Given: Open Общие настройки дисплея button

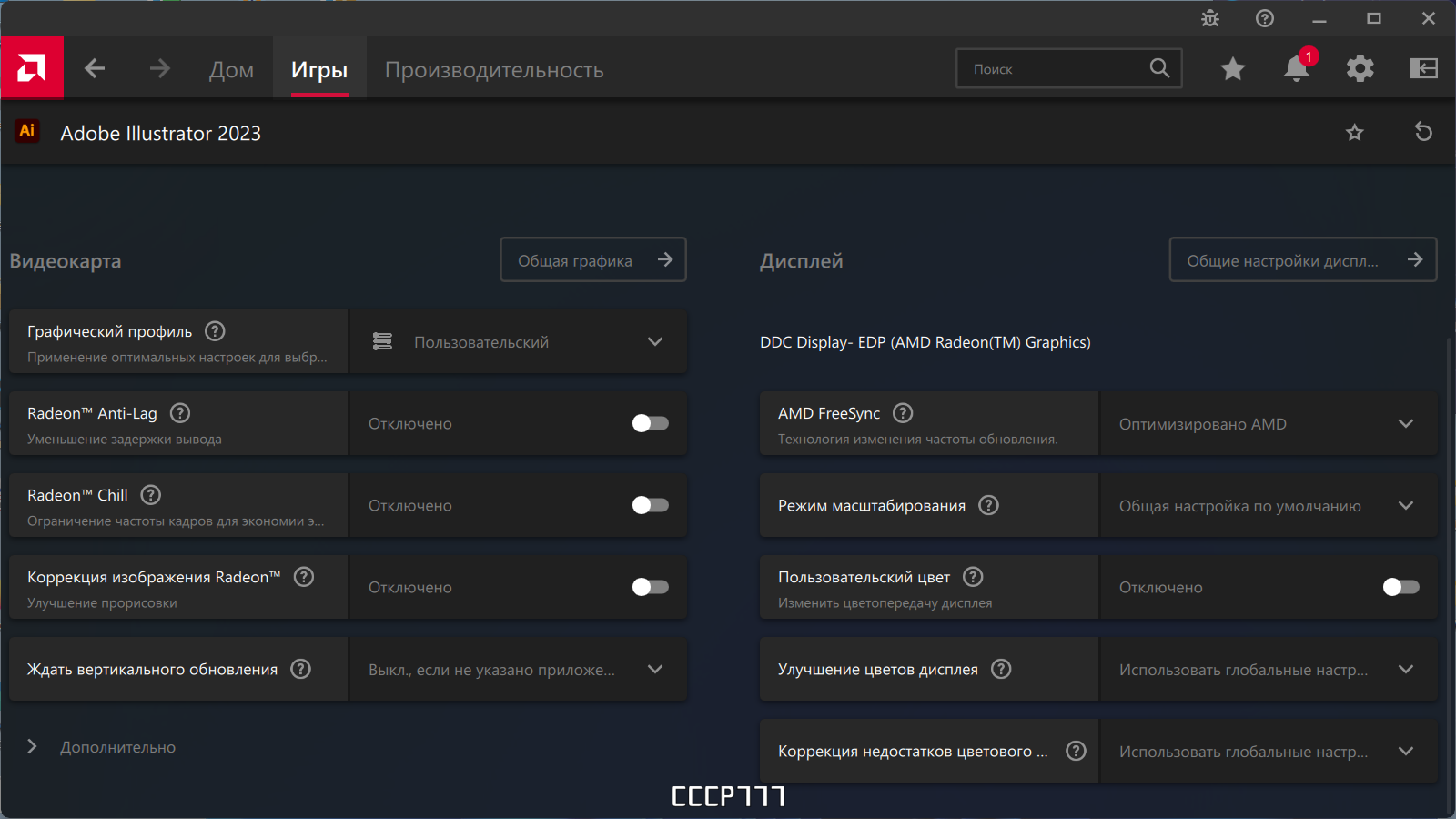Looking at the screenshot, I should [x=1303, y=260].
